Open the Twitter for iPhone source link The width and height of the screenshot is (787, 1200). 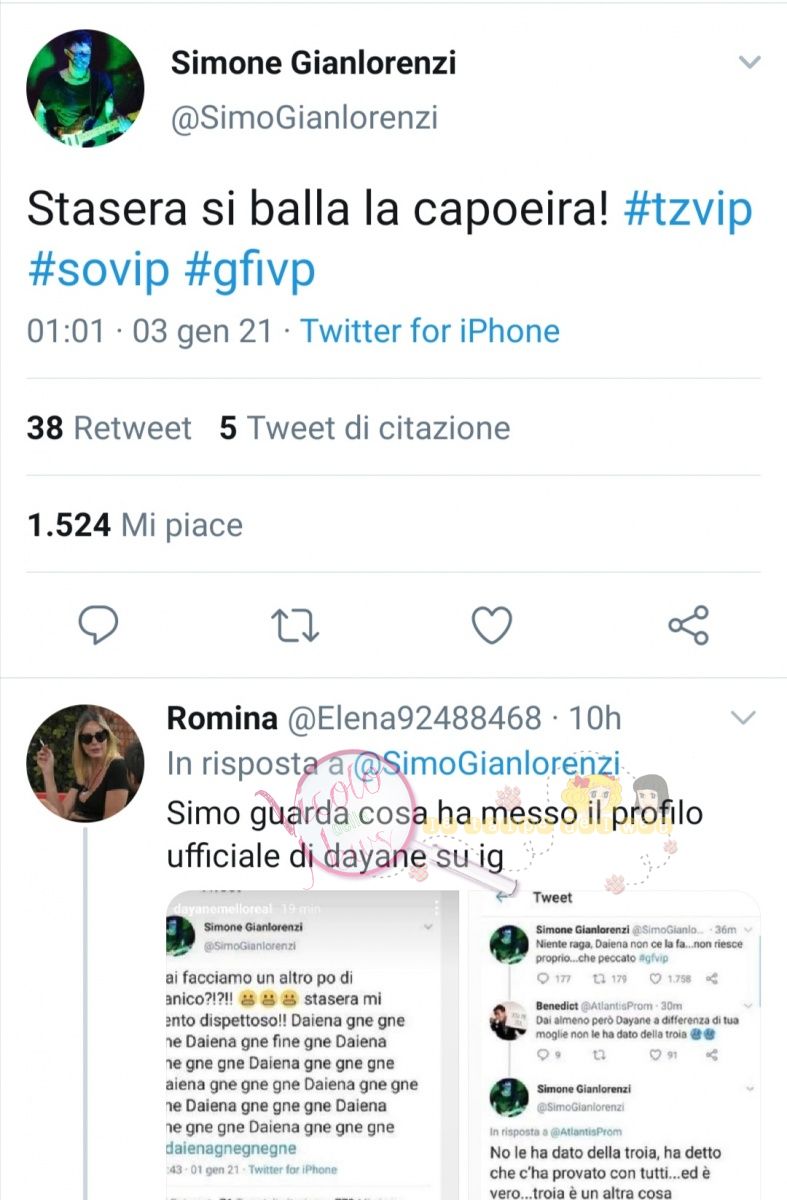click(430, 331)
